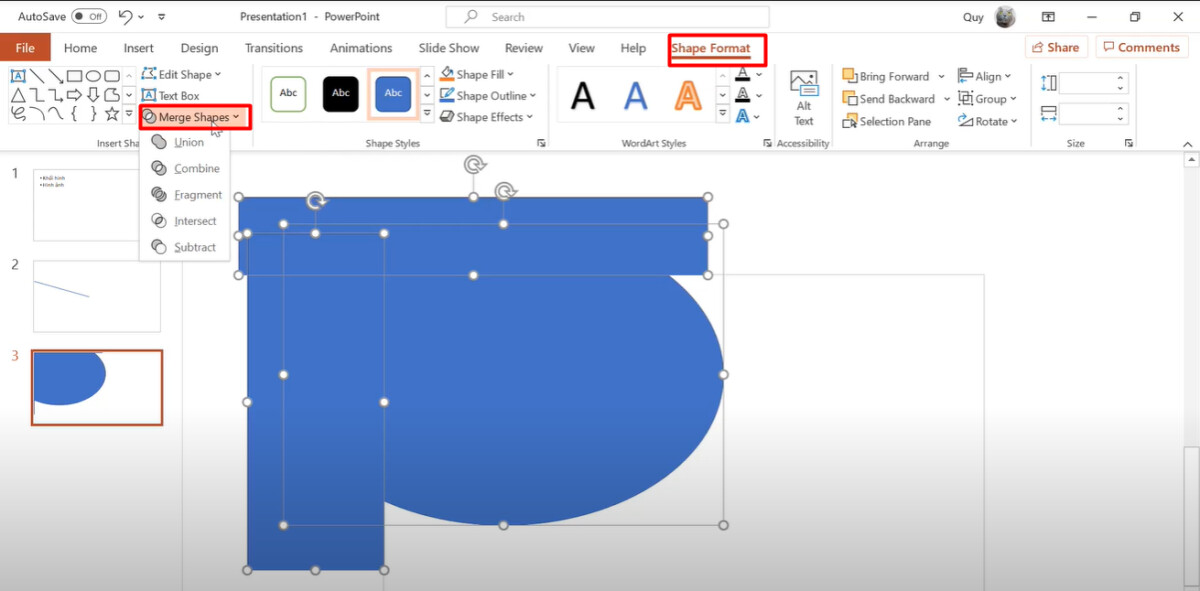
Task: Click in the Search box
Action: 608,17
